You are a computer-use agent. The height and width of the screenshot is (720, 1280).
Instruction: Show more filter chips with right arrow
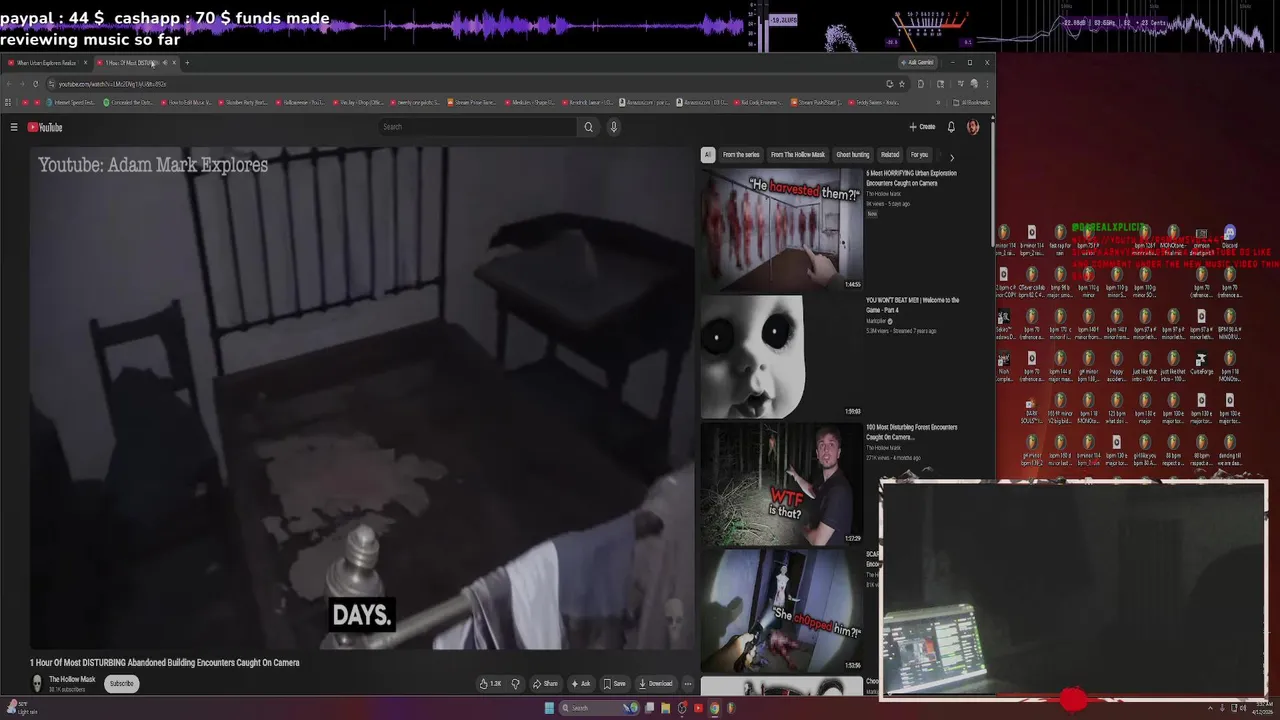(x=951, y=157)
